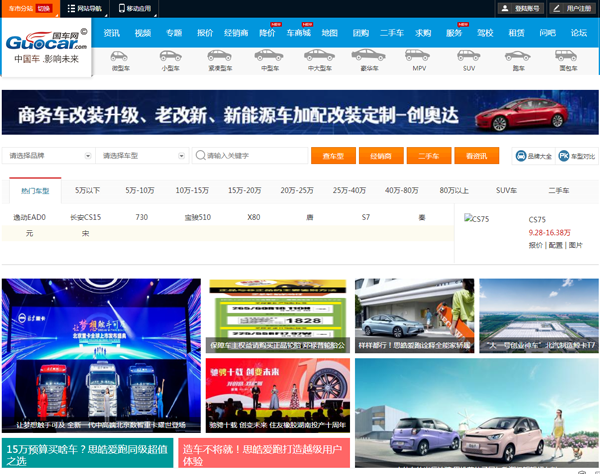The image size is (600, 474).
Task: Select the 微型车 car category icon
Action: [x=119, y=56]
